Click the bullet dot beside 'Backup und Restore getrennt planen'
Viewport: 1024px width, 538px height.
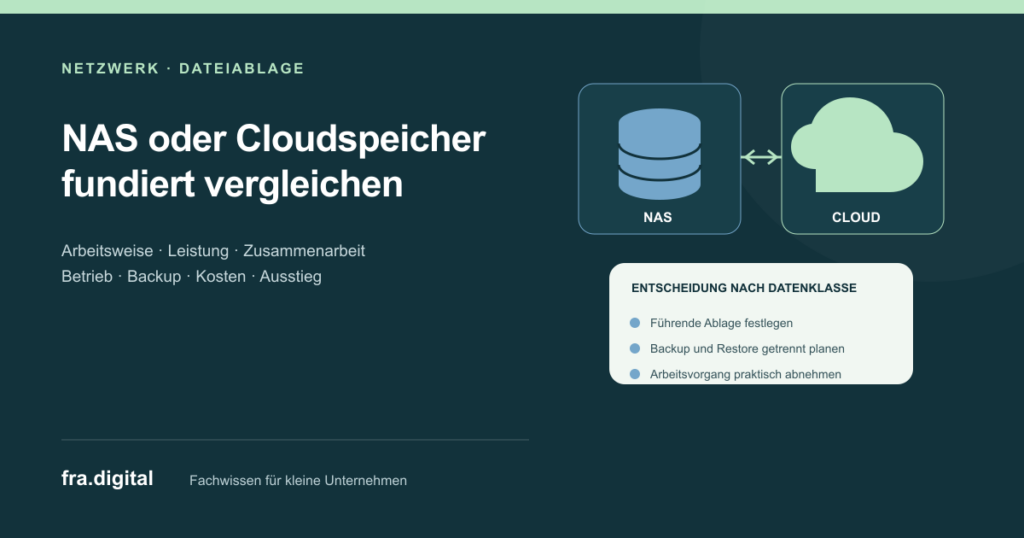pyautogui.click(x=634, y=349)
